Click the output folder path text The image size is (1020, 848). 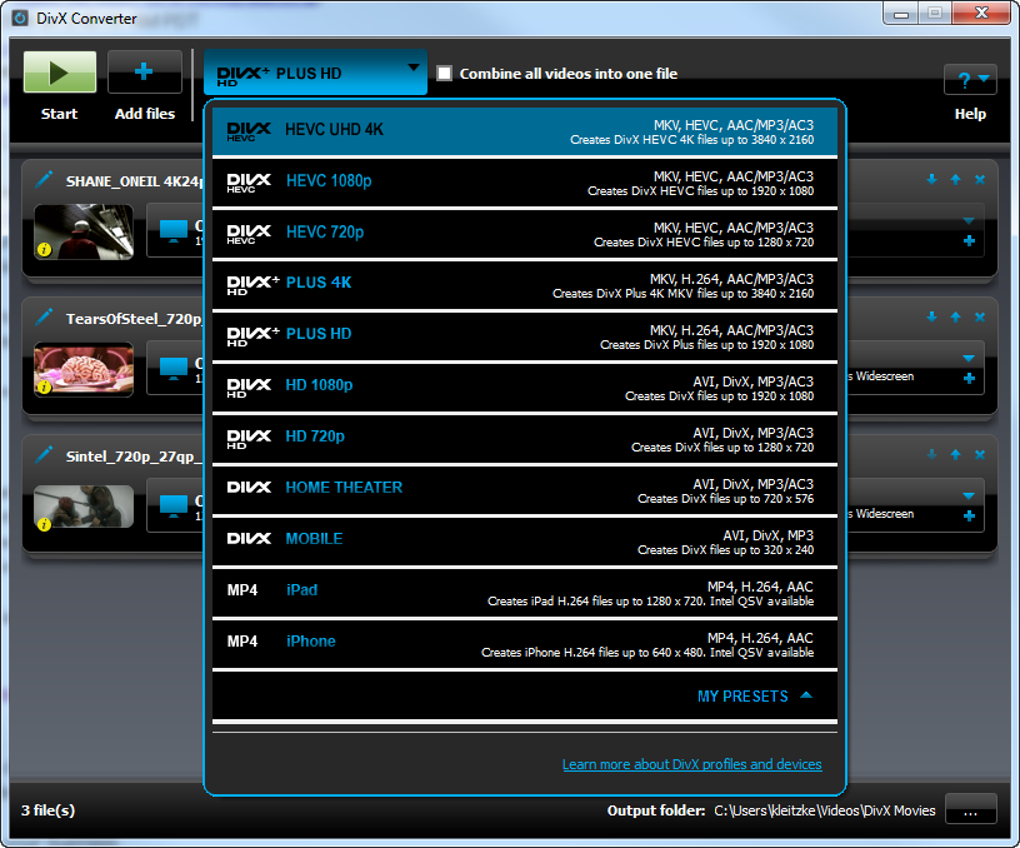coord(824,810)
